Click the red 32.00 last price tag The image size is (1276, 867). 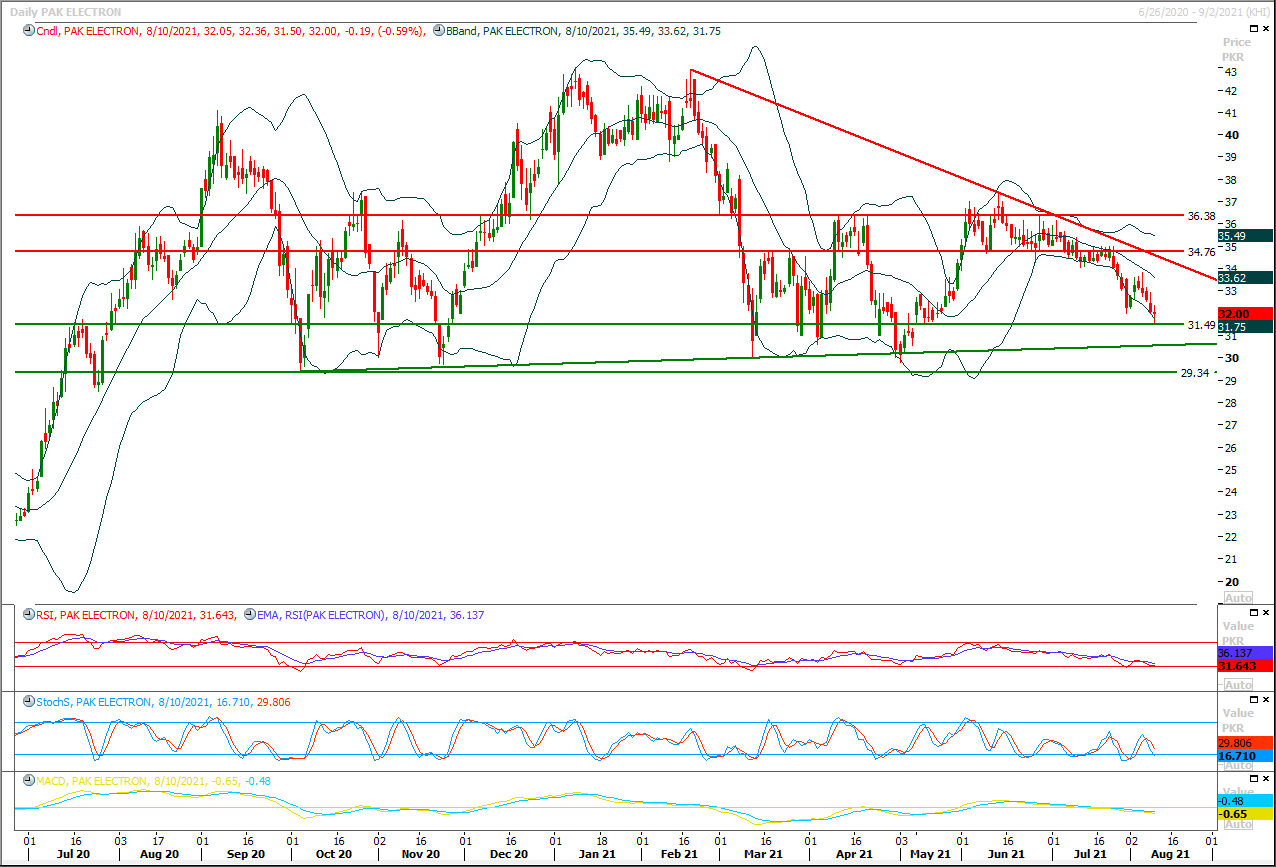click(1244, 314)
